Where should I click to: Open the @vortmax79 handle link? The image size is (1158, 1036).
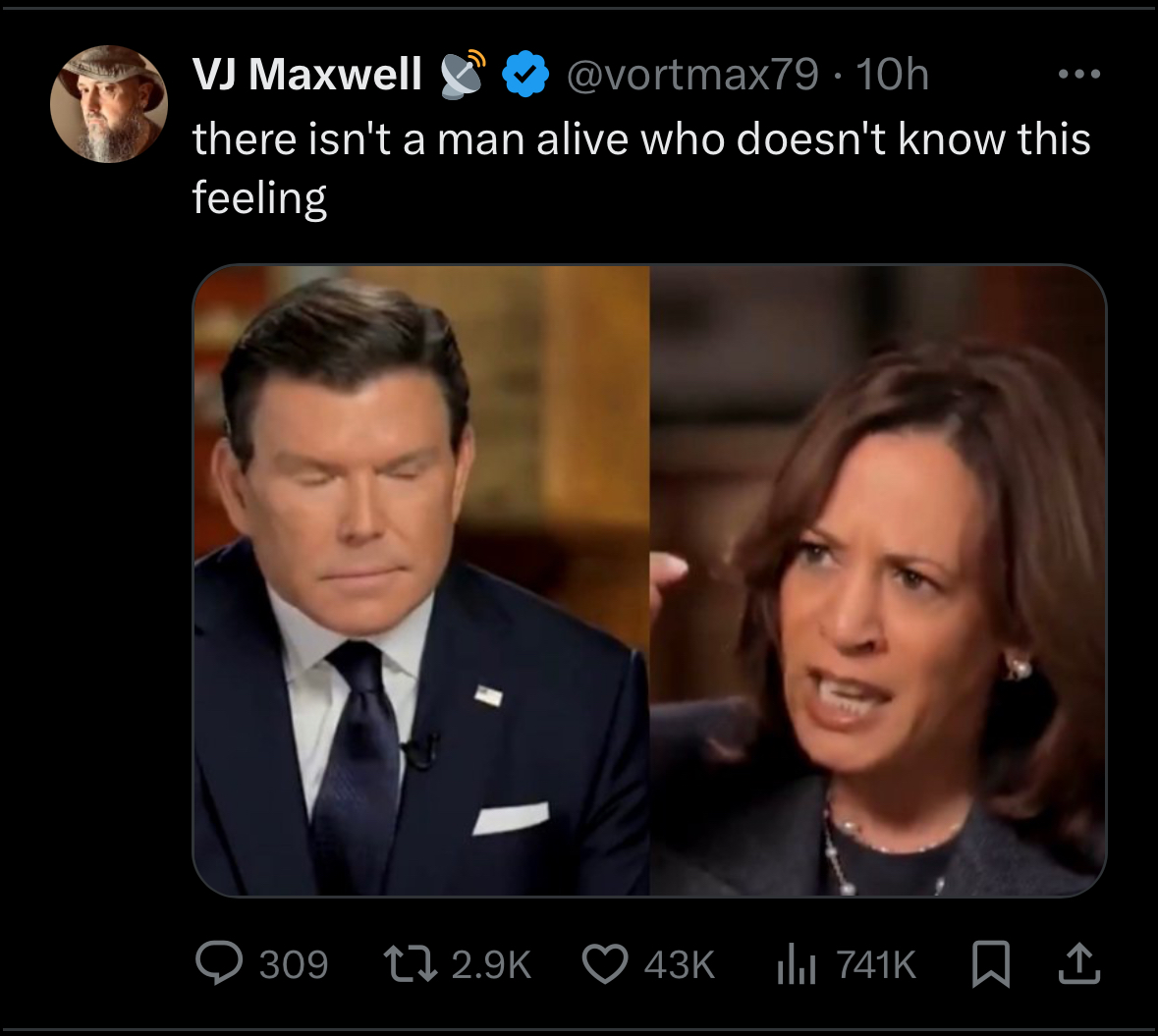691,74
